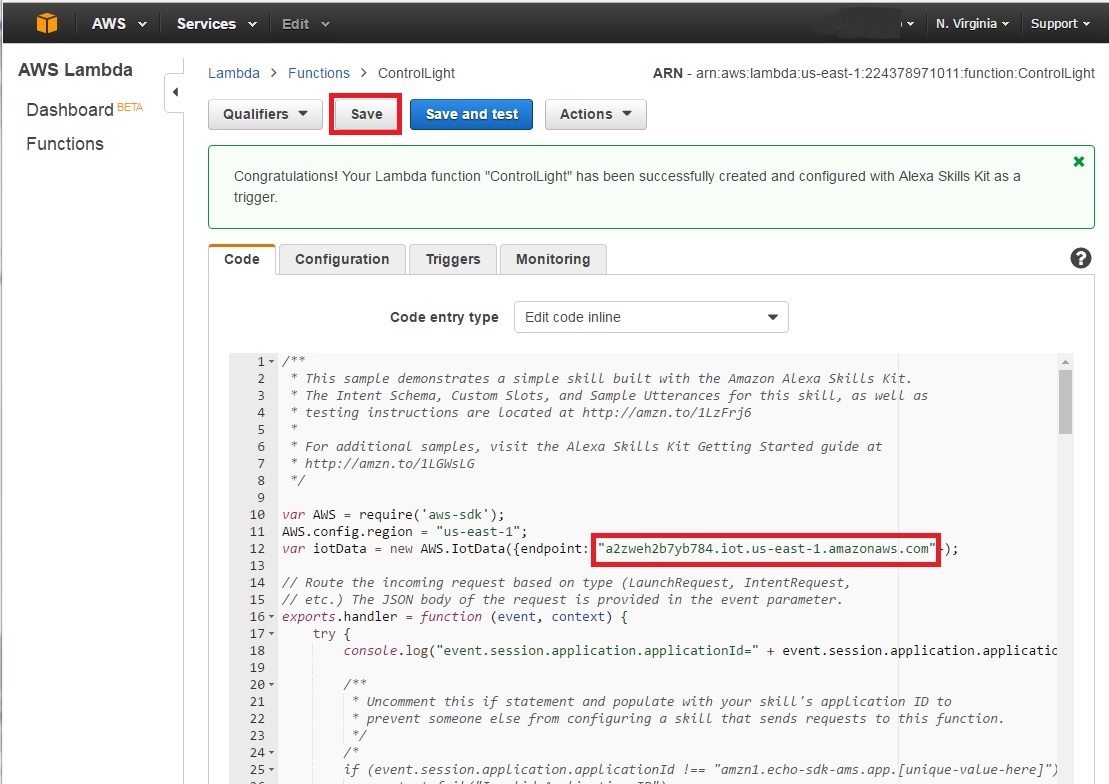The image size is (1109, 784).
Task: Open Functions in the Lambda sidebar
Action: (65, 144)
